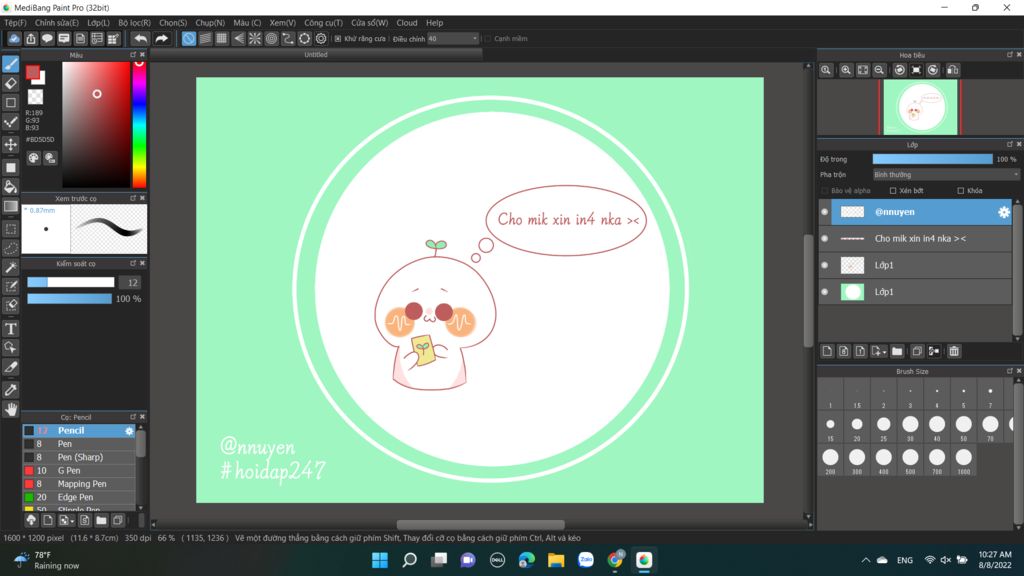Screen dimensions: 1024x576
Task: Open color palette icon in Màu panel
Action: click(33, 158)
